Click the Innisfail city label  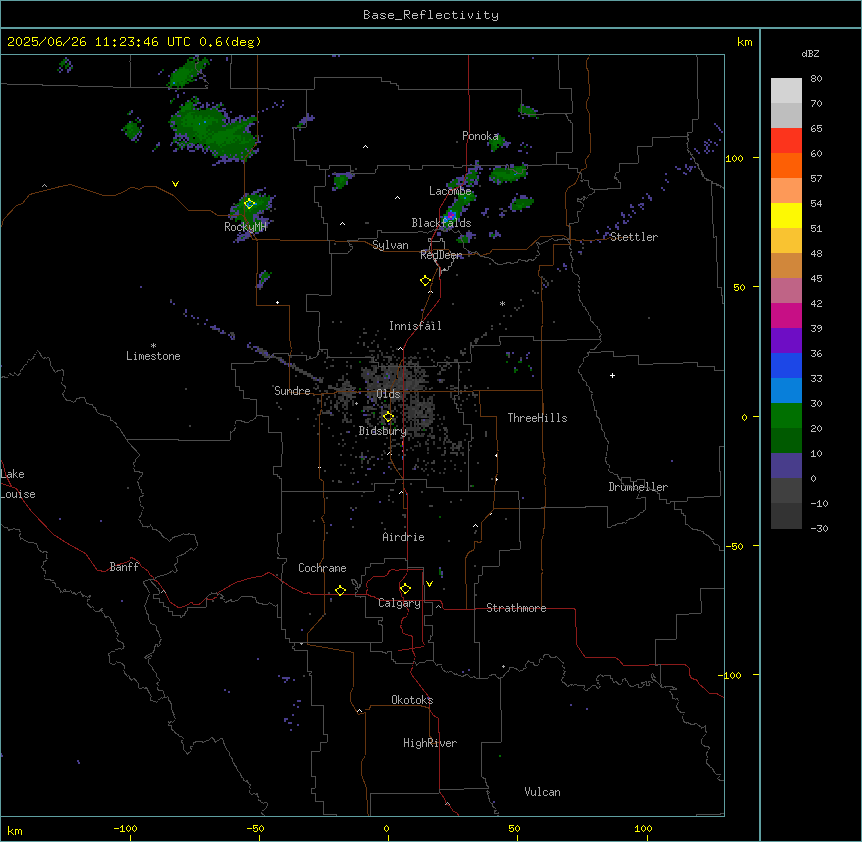click(x=415, y=326)
